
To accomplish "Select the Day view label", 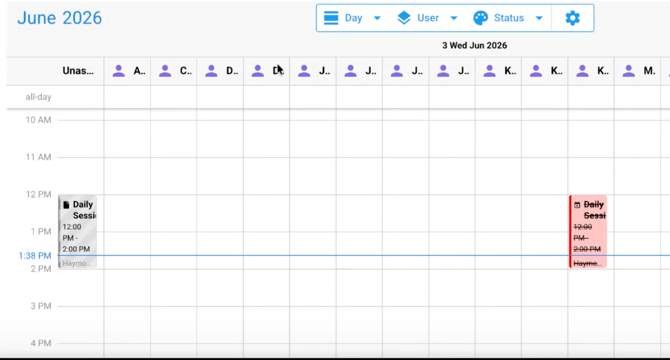I will (353, 18).
